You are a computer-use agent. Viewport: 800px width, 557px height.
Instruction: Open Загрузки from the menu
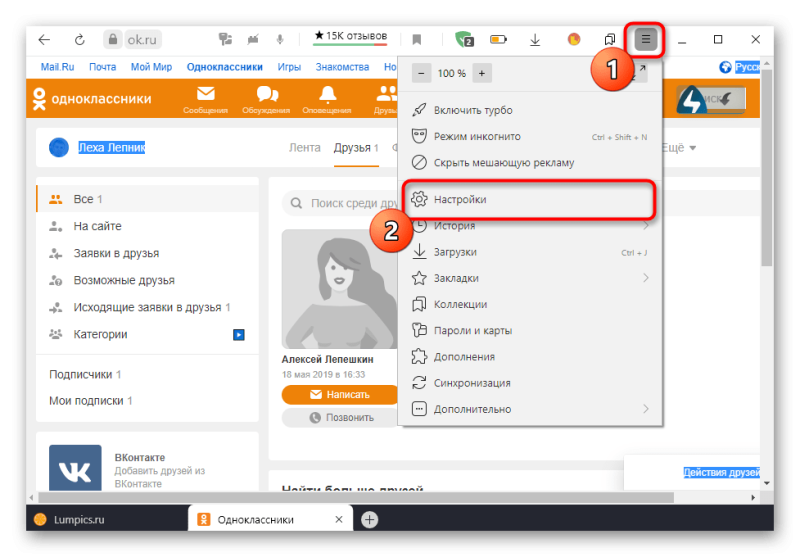coord(530,252)
